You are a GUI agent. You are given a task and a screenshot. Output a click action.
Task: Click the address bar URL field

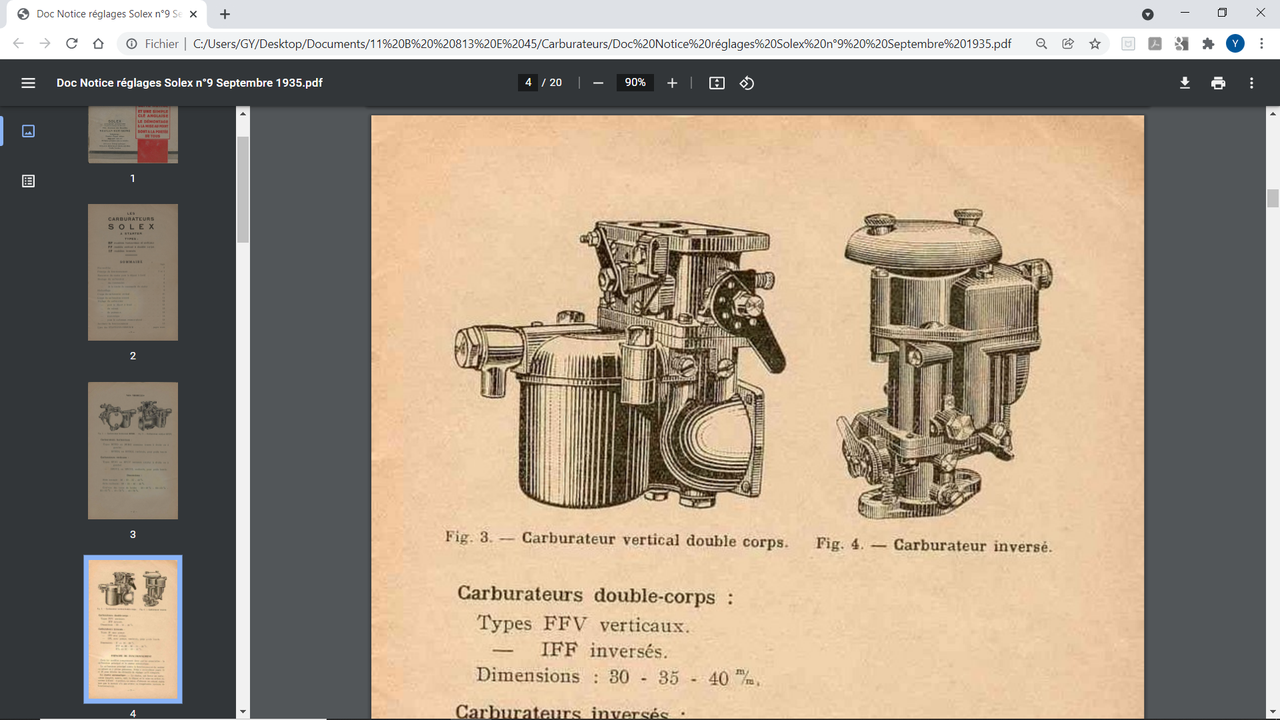pyautogui.click(x=602, y=44)
